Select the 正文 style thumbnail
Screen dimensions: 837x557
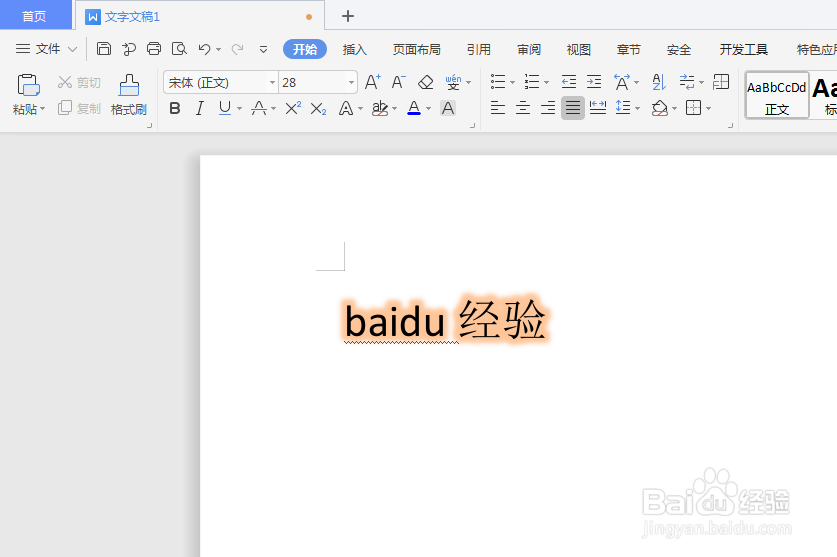777,96
